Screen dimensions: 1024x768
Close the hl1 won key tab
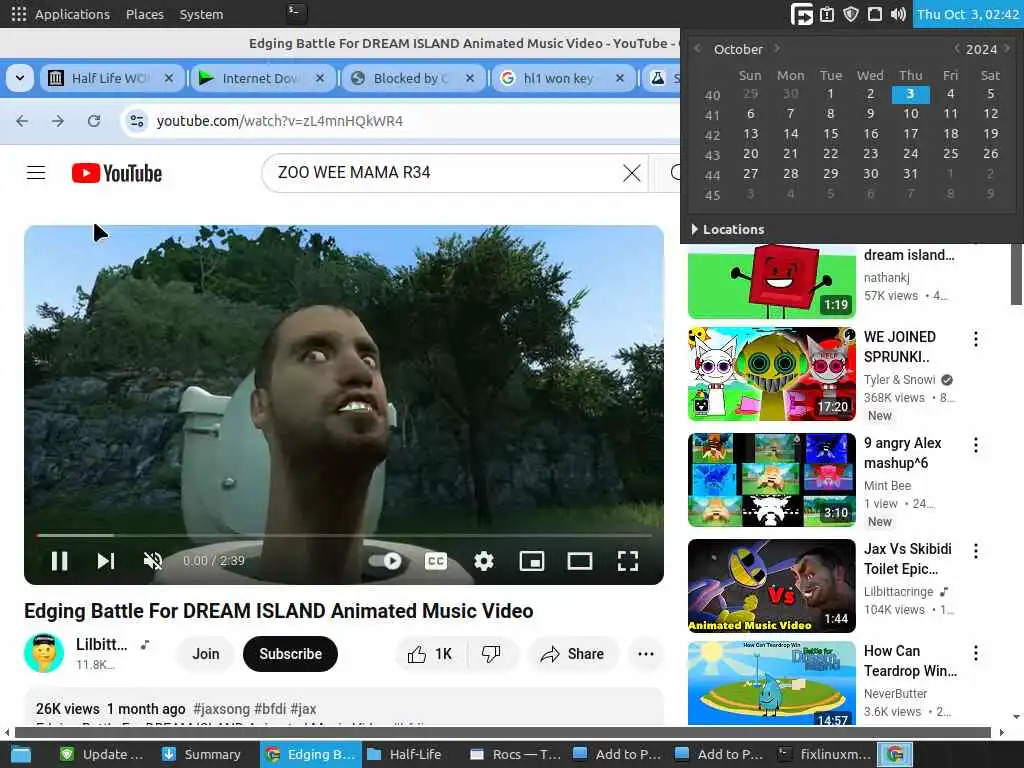(620, 78)
